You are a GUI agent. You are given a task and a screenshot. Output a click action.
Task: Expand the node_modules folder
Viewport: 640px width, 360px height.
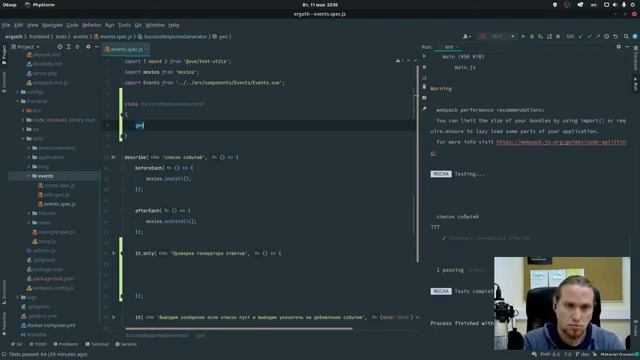pos(24,120)
